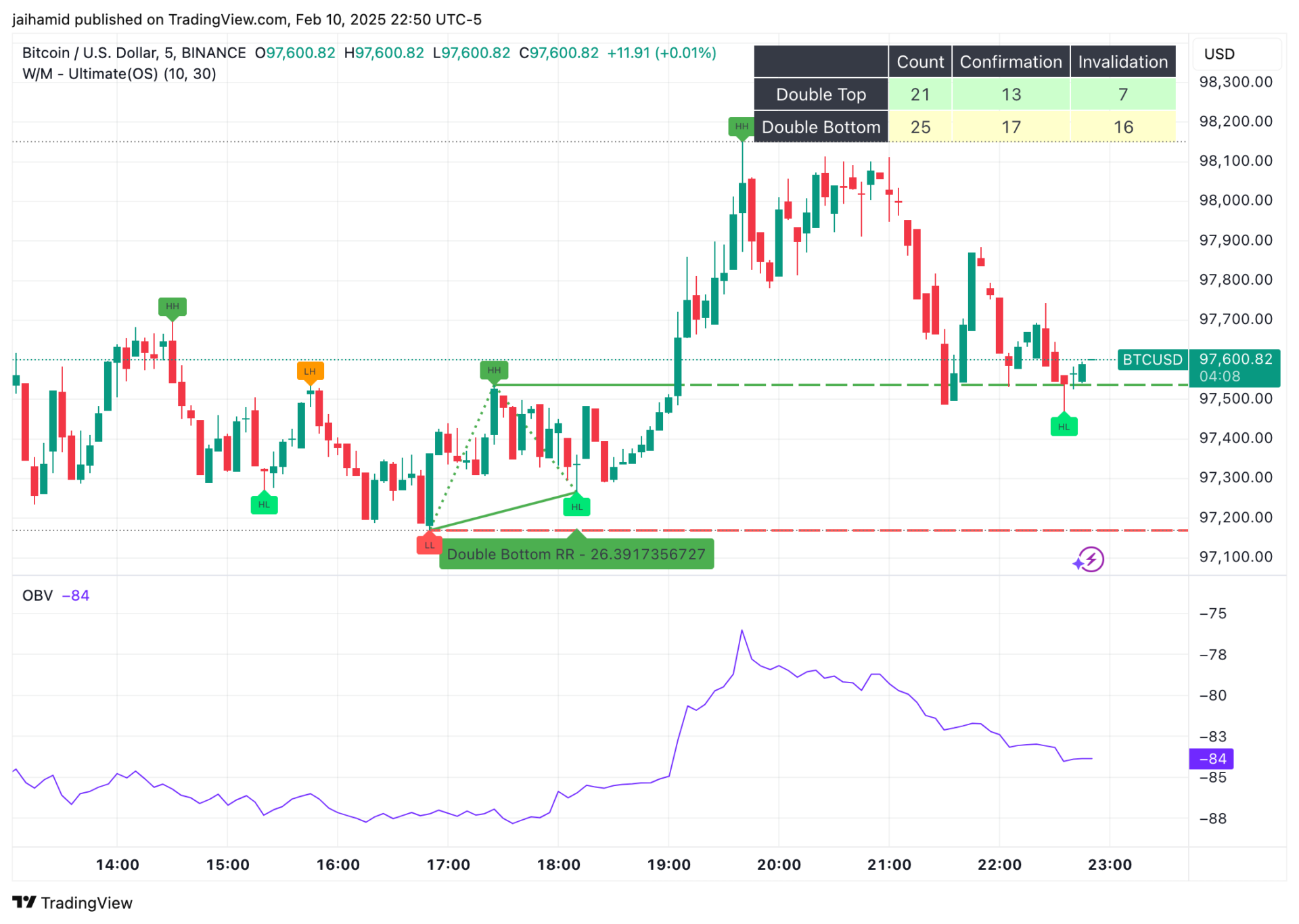The height and width of the screenshot is (924, 1299).
Task: Click the HL marker just after 18:00
Action: click(576, 506)
